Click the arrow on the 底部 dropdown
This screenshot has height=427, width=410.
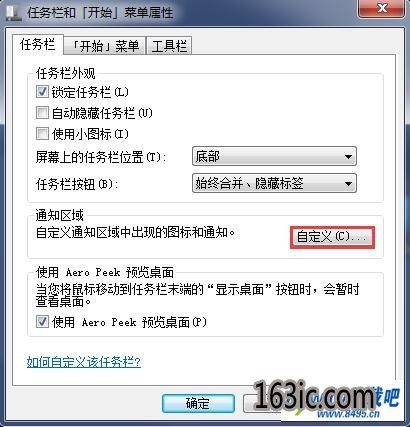(348, 156)
